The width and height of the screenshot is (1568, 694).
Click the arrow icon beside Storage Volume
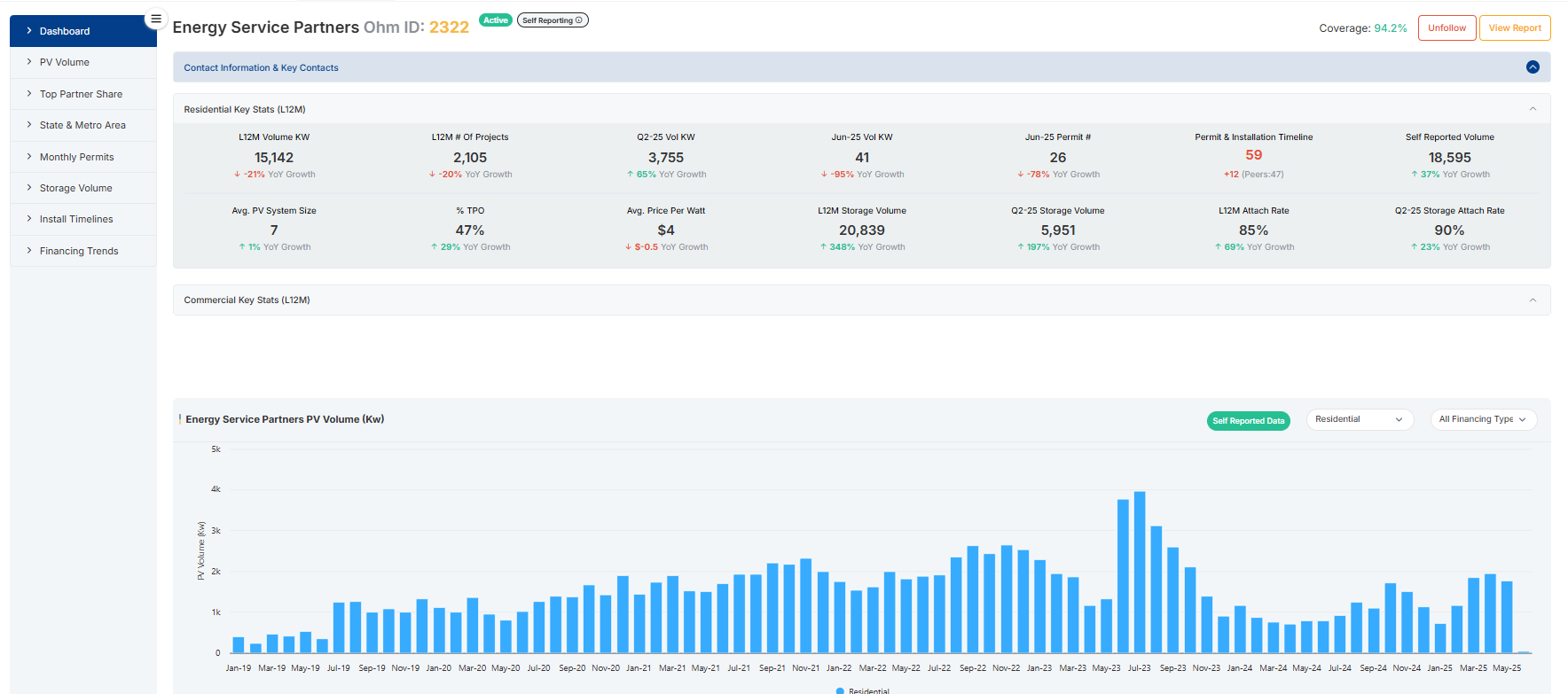(29, 188)
